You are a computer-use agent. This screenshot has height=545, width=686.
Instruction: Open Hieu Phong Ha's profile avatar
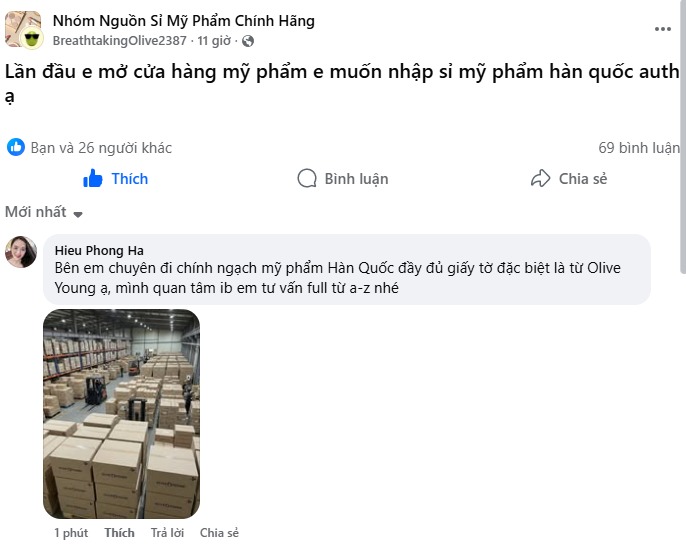[x=21, y=252]
